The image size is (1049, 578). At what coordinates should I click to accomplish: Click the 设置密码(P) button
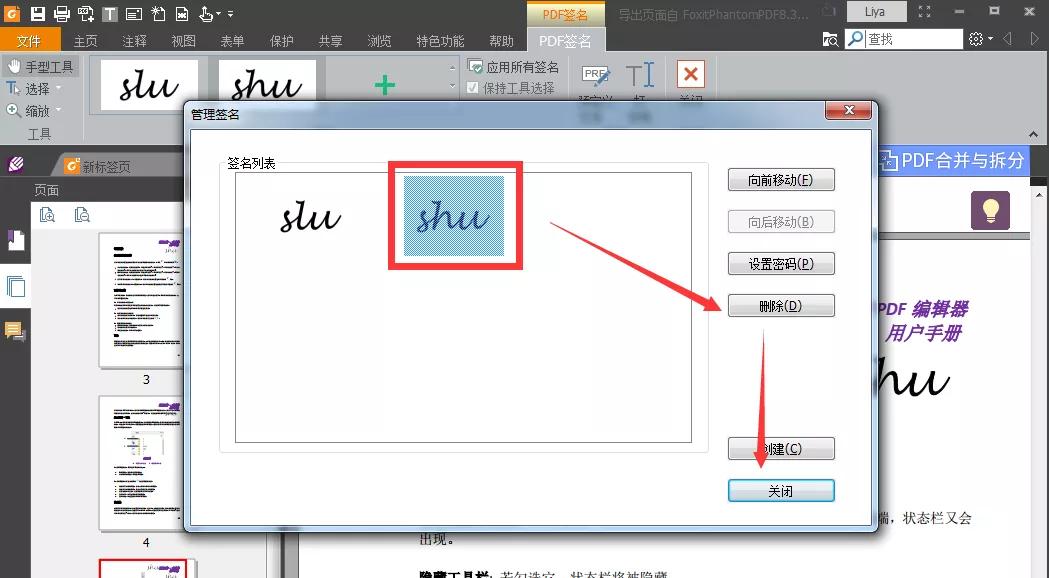click(781, 264)
